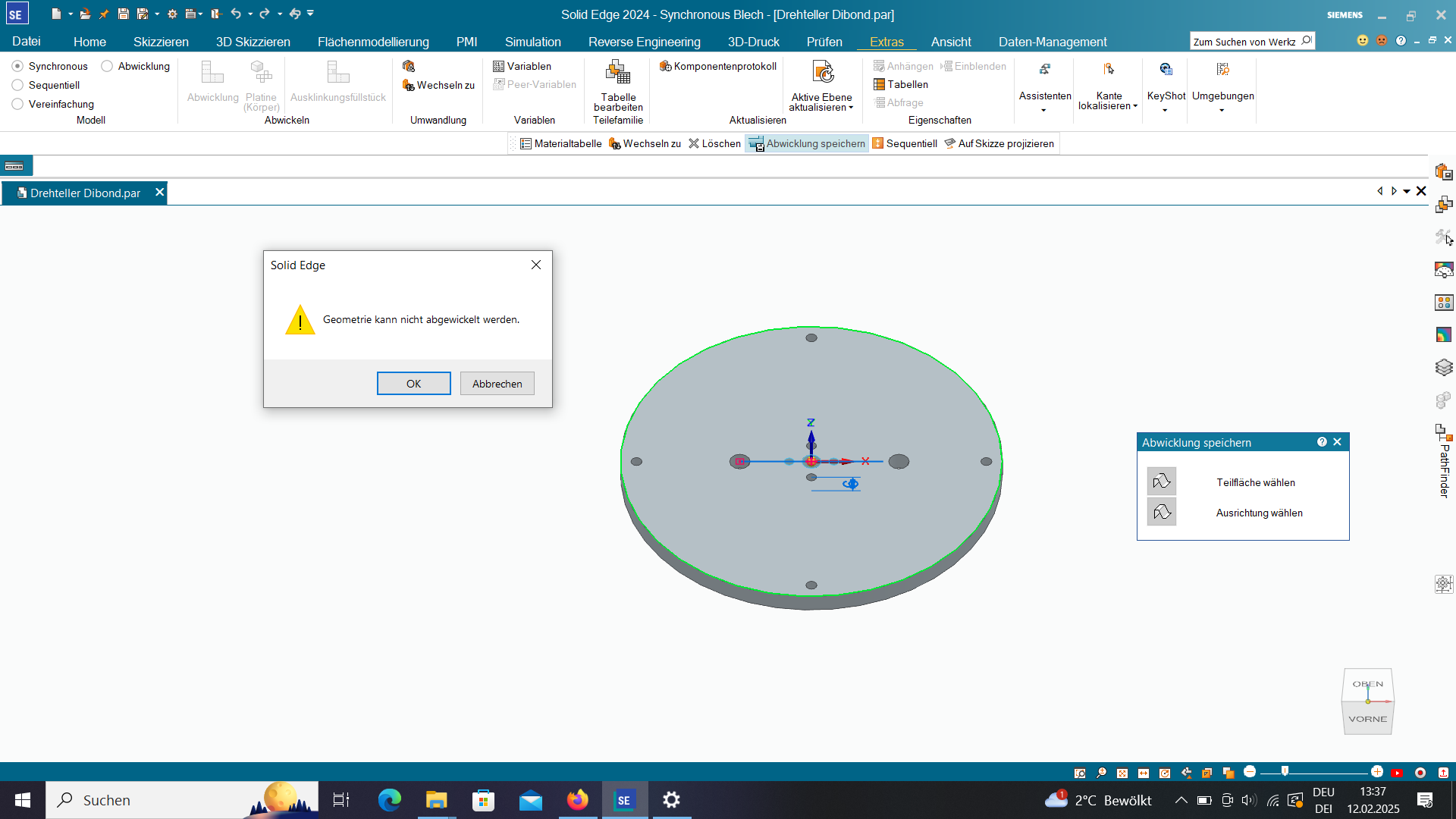Click Abwicklung speichern in the command bar
The width and height of the screenshot is (1456, 819).
click(807, 143)
